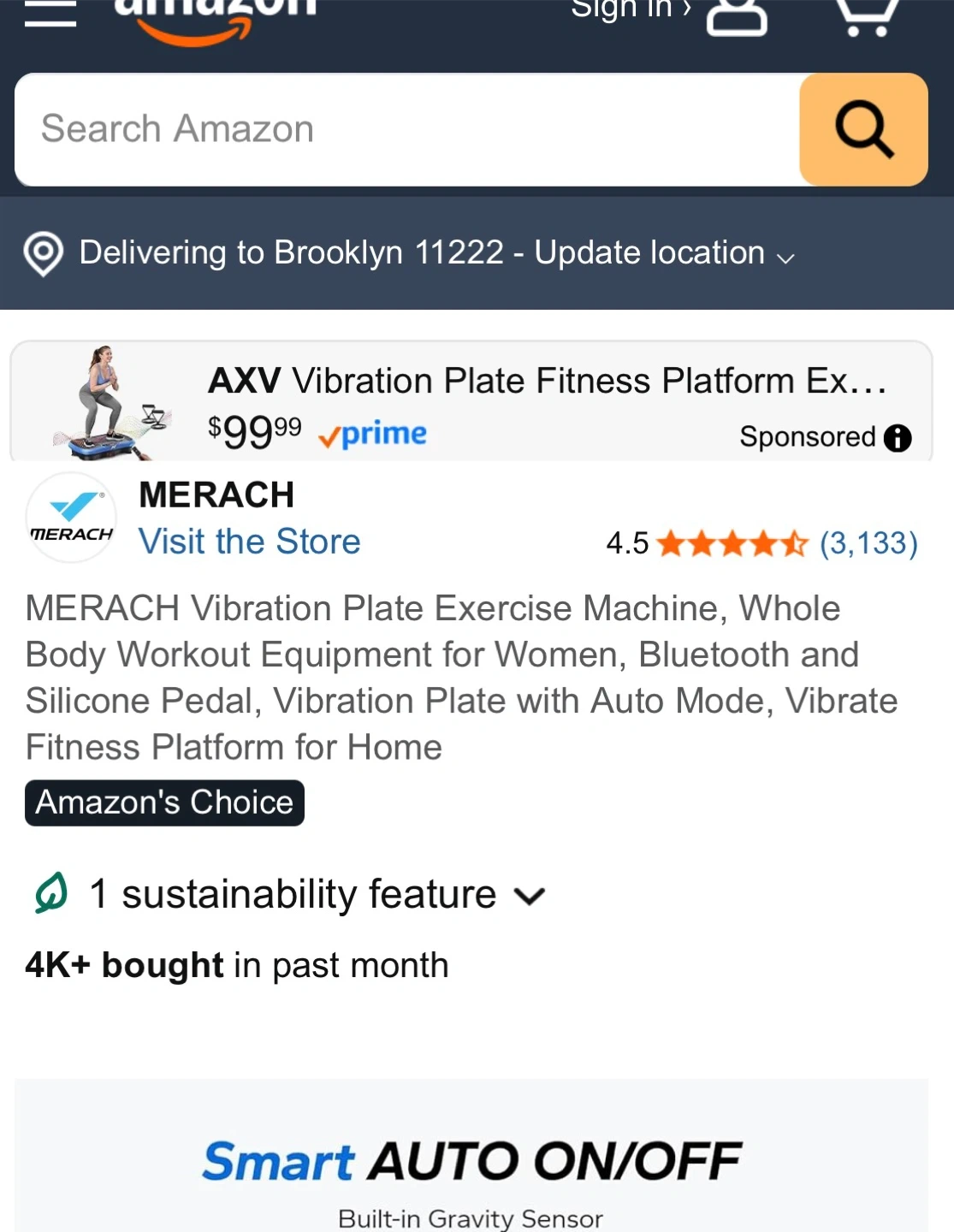Image resolution: width=954 pixels, height=1232 pixels.
Task: Click the star rating graphic
Action: point(732,543)
